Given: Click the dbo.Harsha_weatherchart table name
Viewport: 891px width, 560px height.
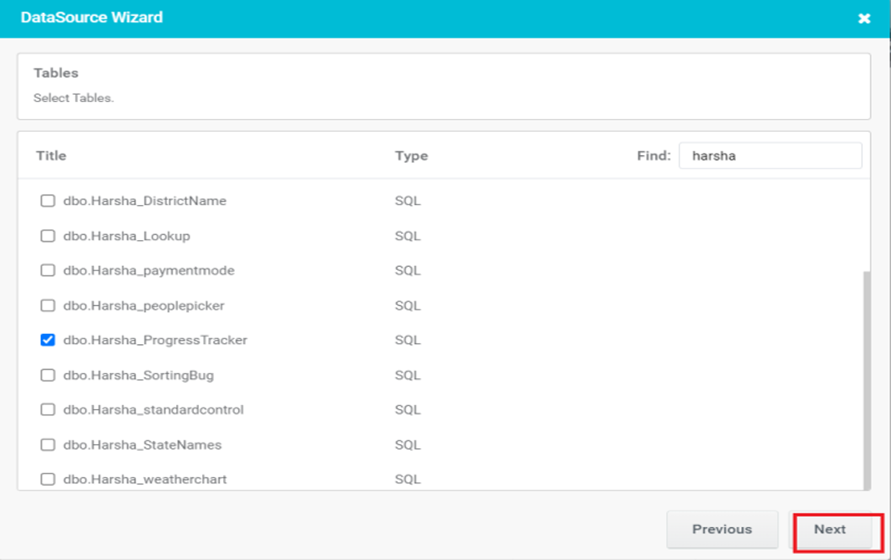Looking at the screenshot, I should click(x=145, y=479).
